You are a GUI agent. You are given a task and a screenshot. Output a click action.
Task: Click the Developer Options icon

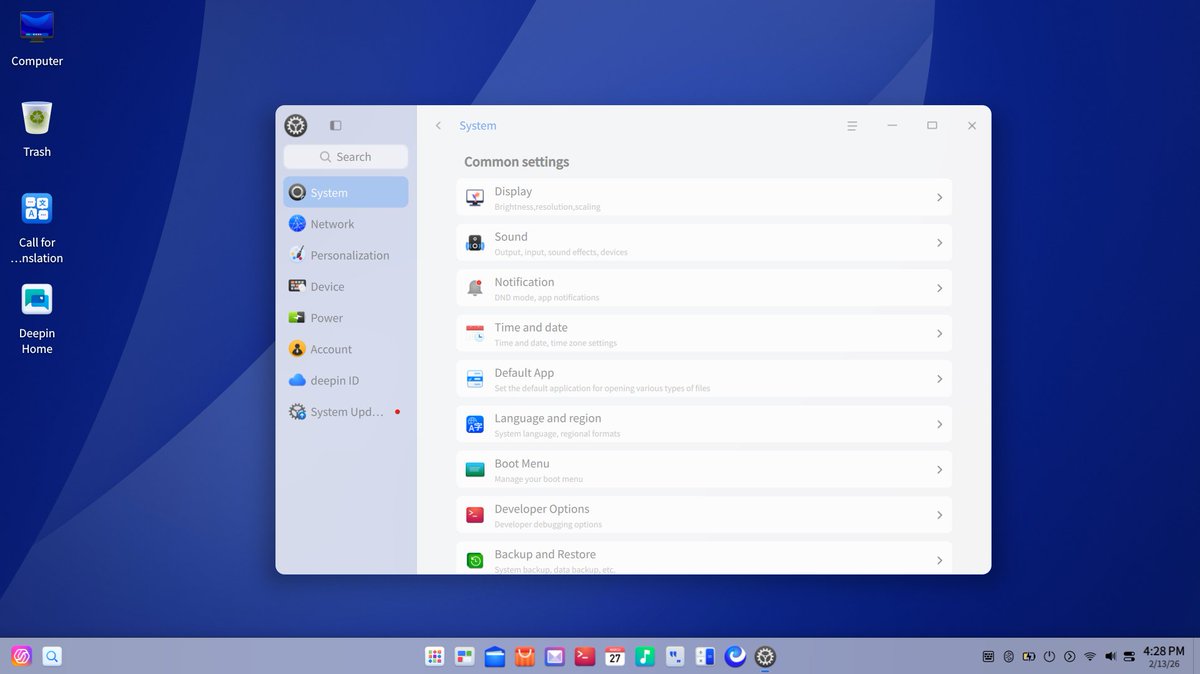pos(474,514)
